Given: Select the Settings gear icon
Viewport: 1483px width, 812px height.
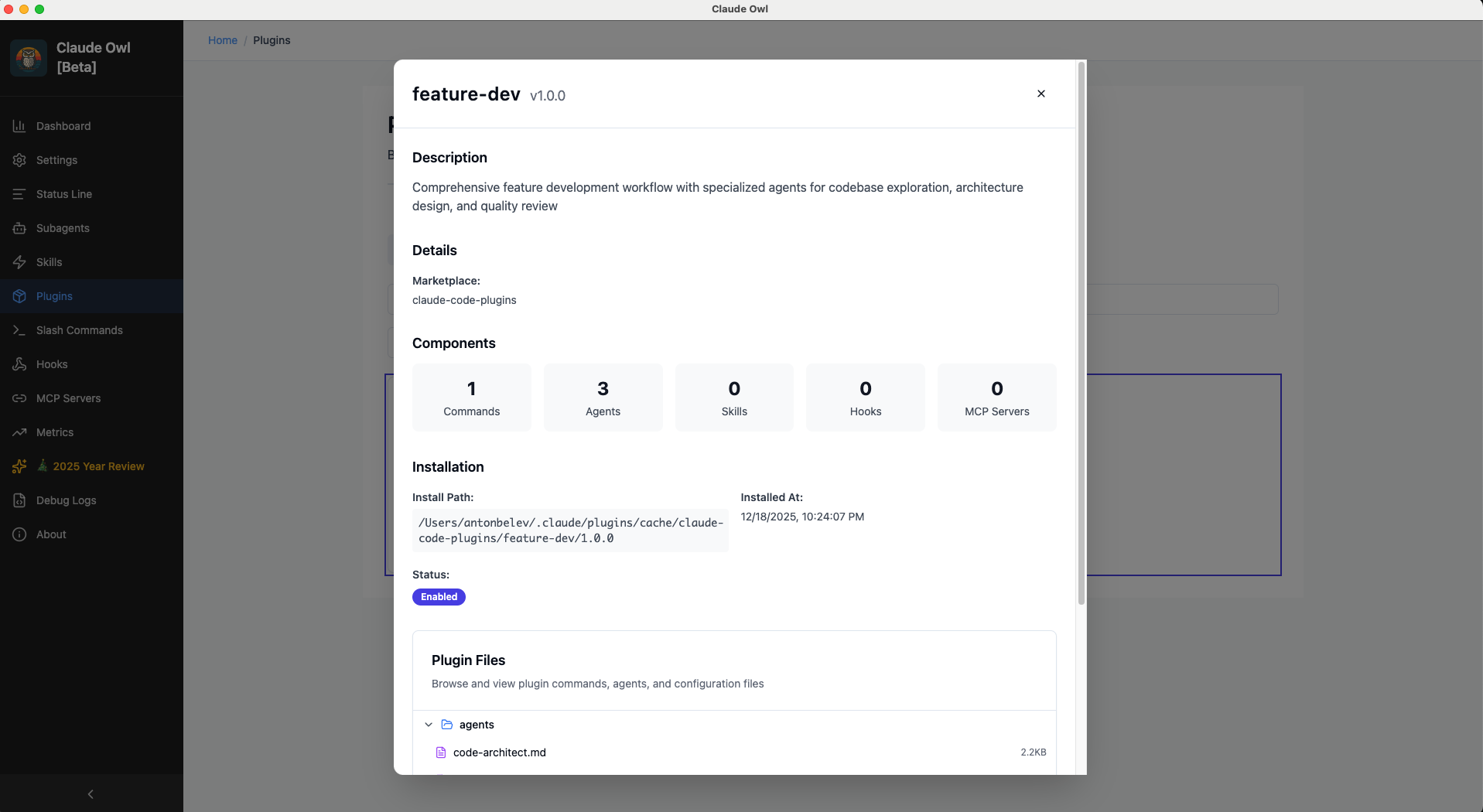Looking at the screenshot, I should [x=19, y=160].
